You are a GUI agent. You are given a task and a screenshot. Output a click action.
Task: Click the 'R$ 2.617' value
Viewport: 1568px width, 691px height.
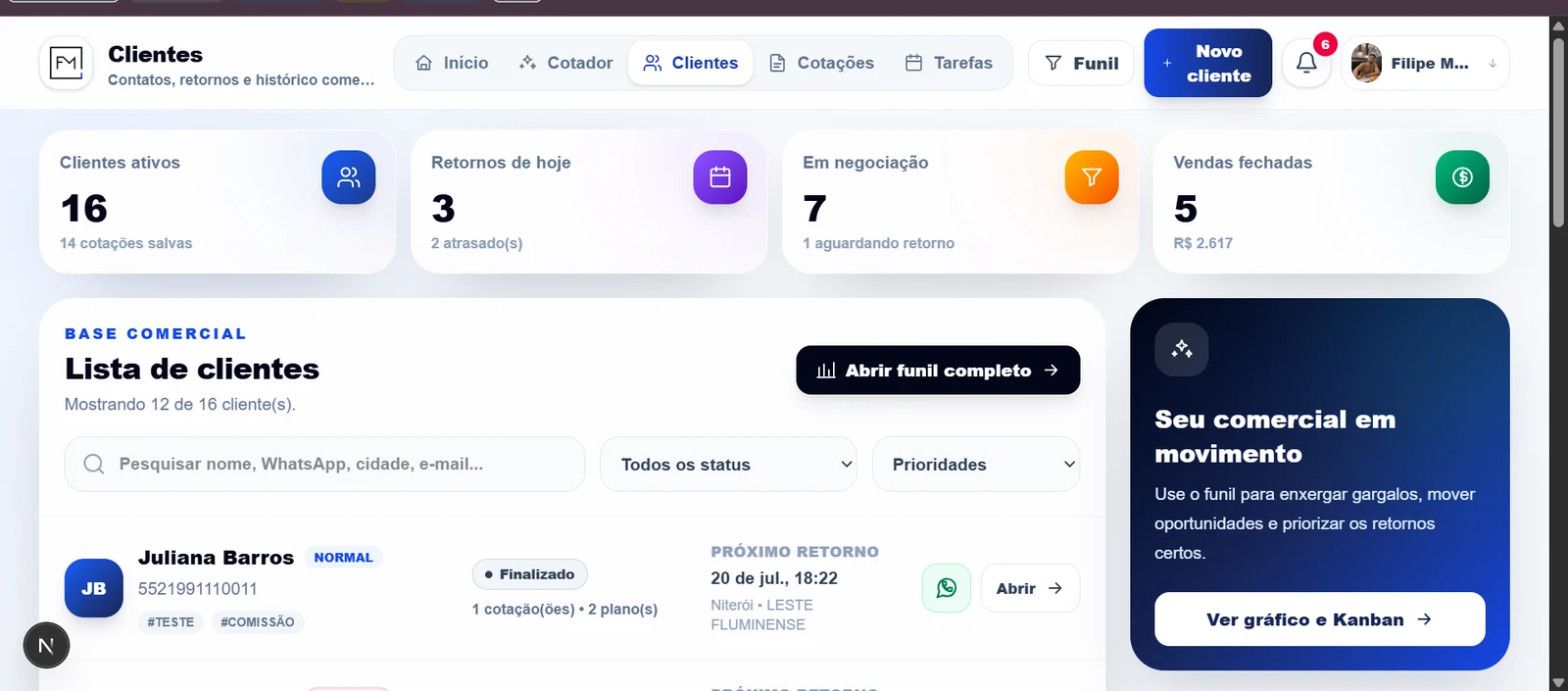[1202, 243]
